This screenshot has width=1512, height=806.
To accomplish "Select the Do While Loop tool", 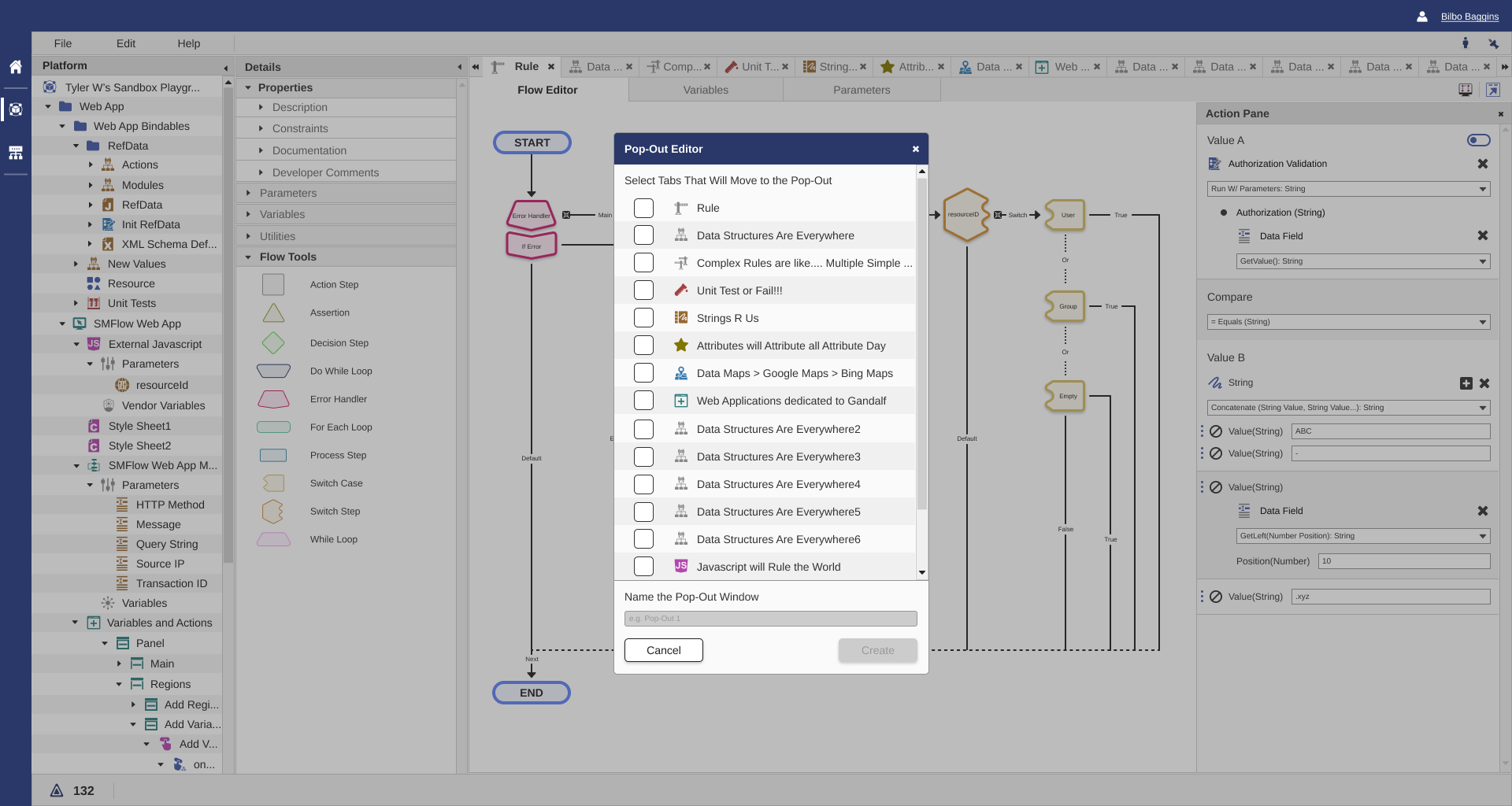I will [273, 371].
